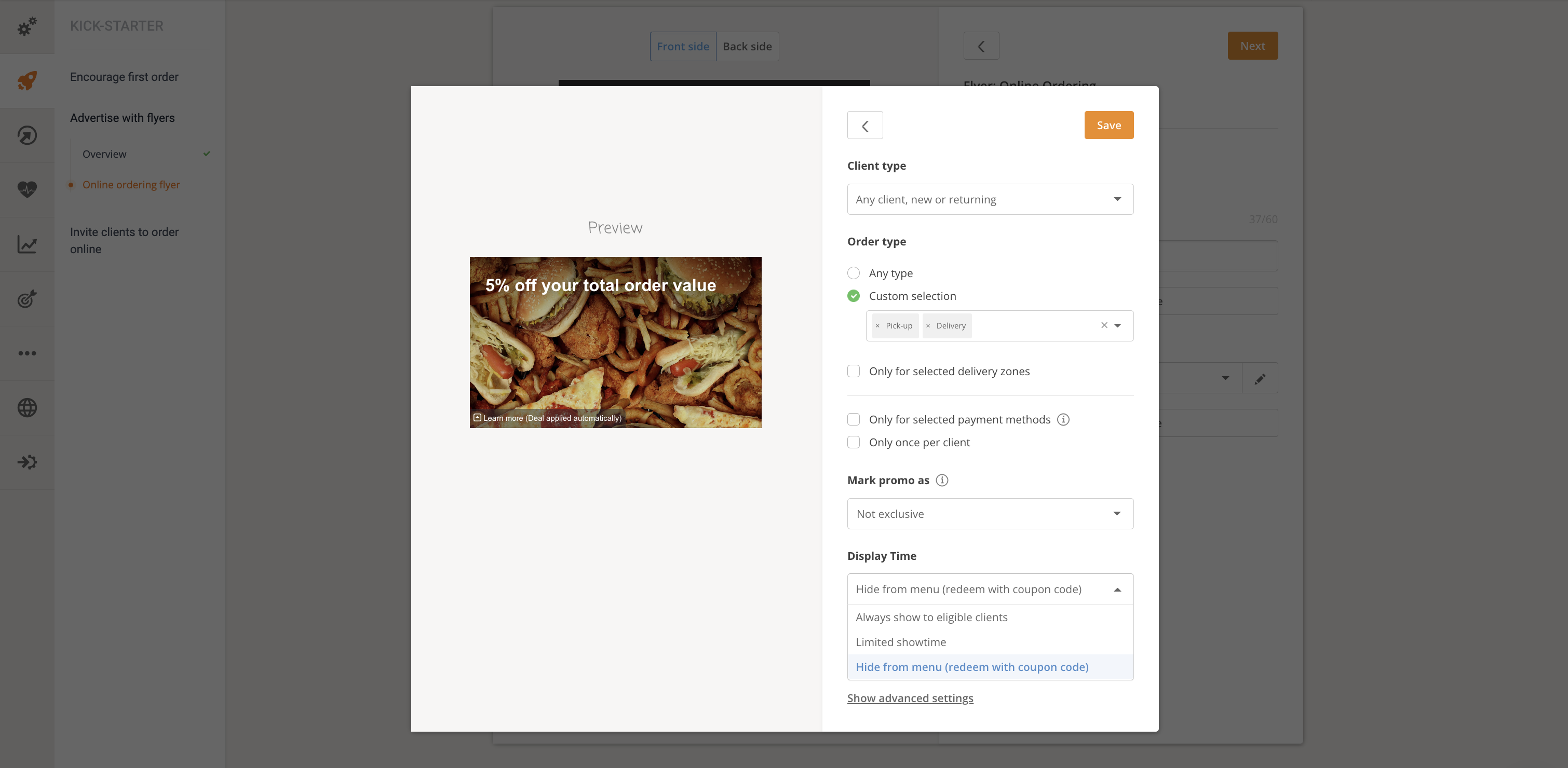Open the three dots more icon

click(x=27, y=353)
